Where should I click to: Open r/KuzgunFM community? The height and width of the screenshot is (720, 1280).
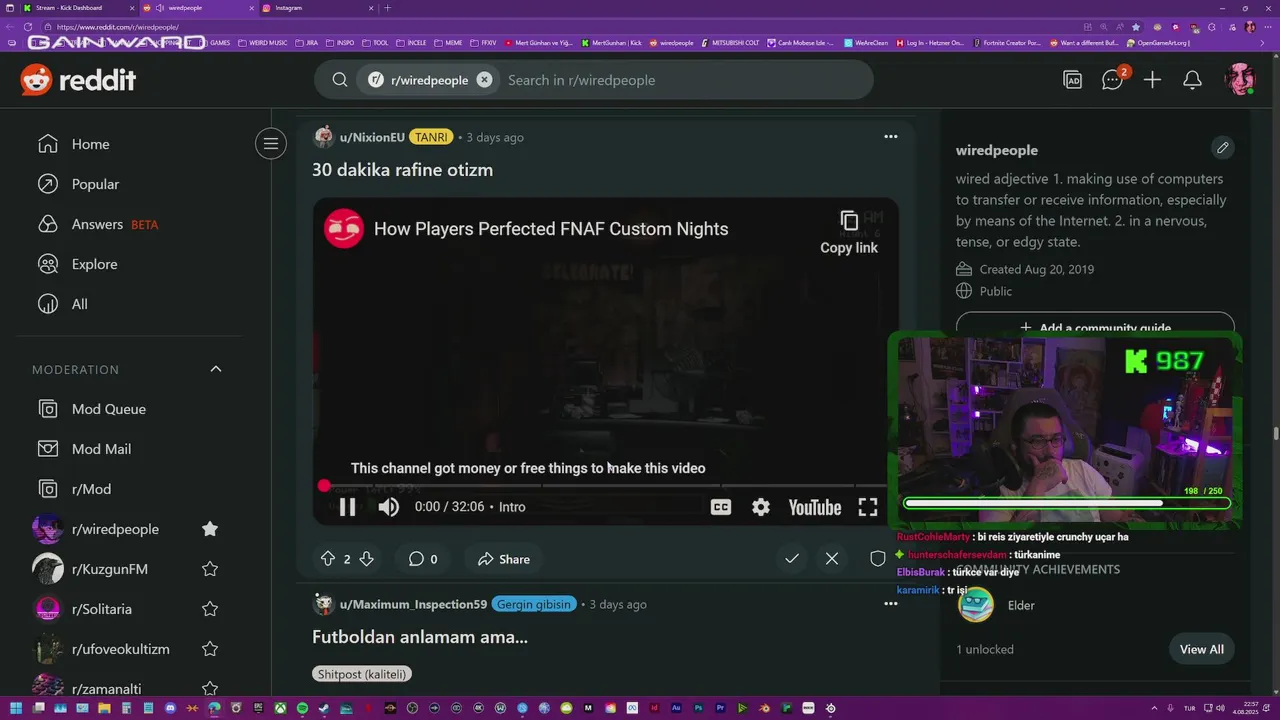click(110, 569)
